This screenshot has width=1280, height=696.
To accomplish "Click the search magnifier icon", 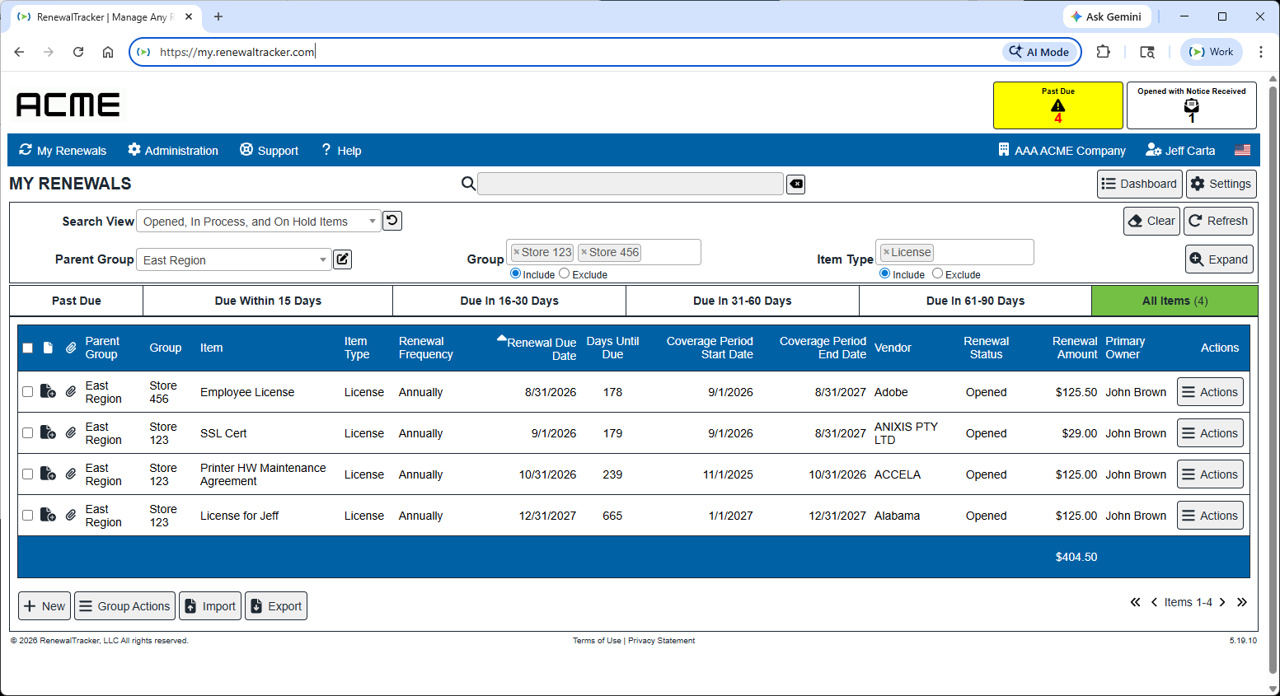I will click(468, 184).
